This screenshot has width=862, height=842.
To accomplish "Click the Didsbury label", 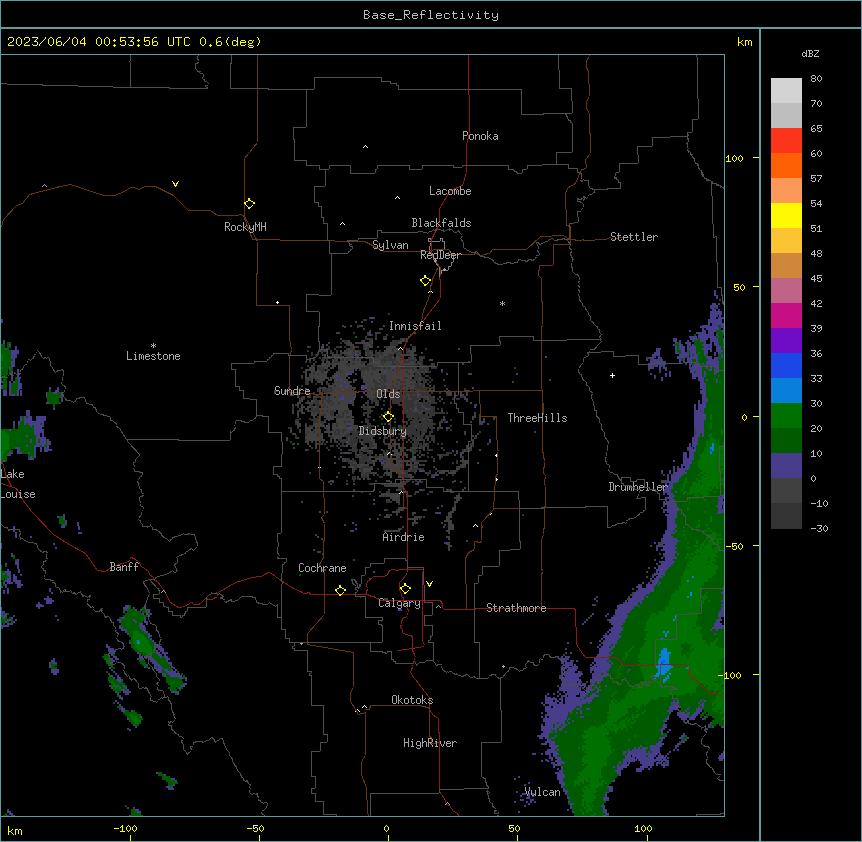I will [382, 431].
